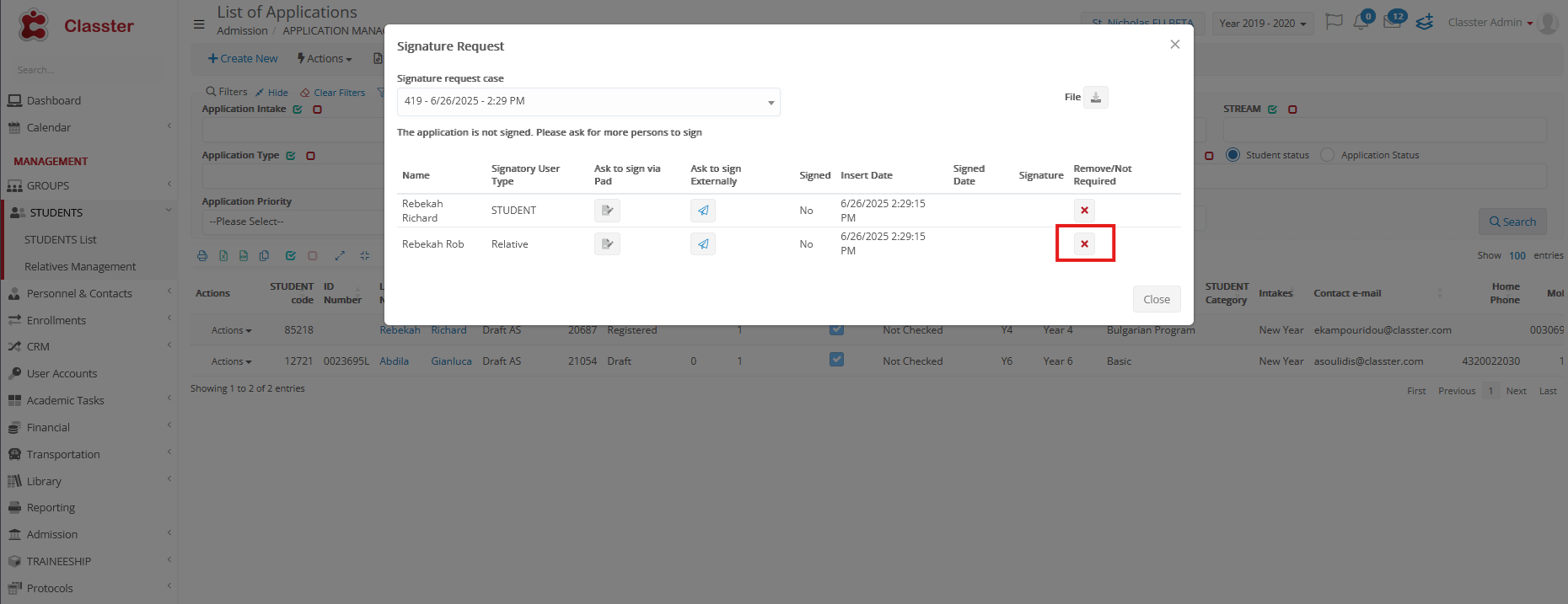Download the signature request file
The height and width of the screenshot is (604, 1568).
(x=1096, y=98)
